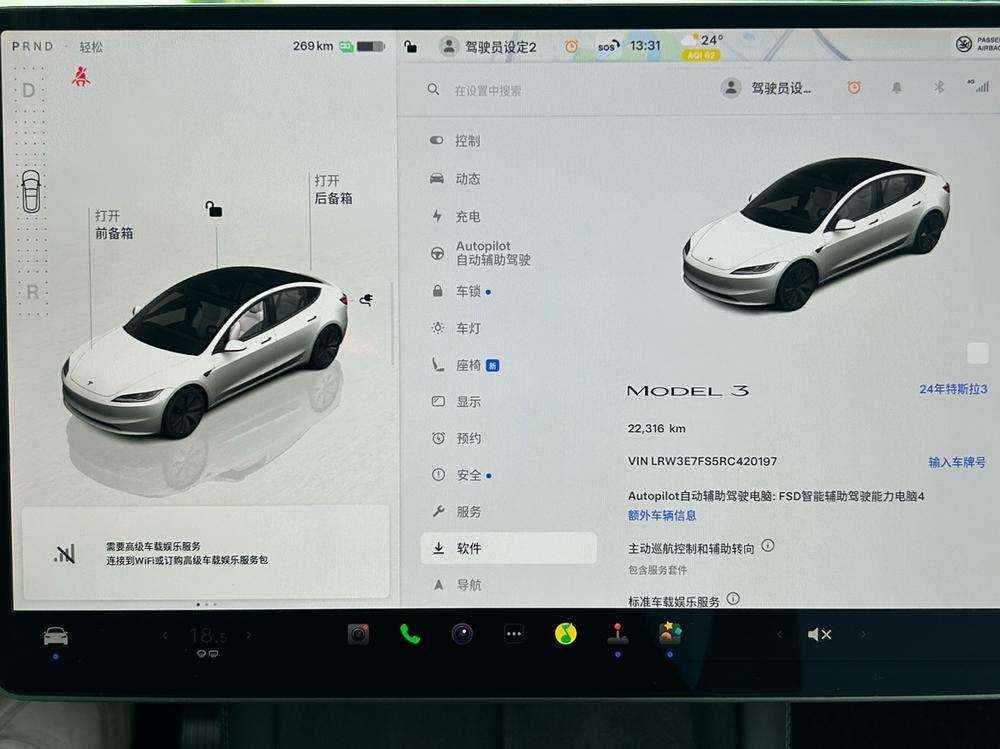Open 安全 safety settings
This screenshot has height=749, width=1000.
pos(460,475)
